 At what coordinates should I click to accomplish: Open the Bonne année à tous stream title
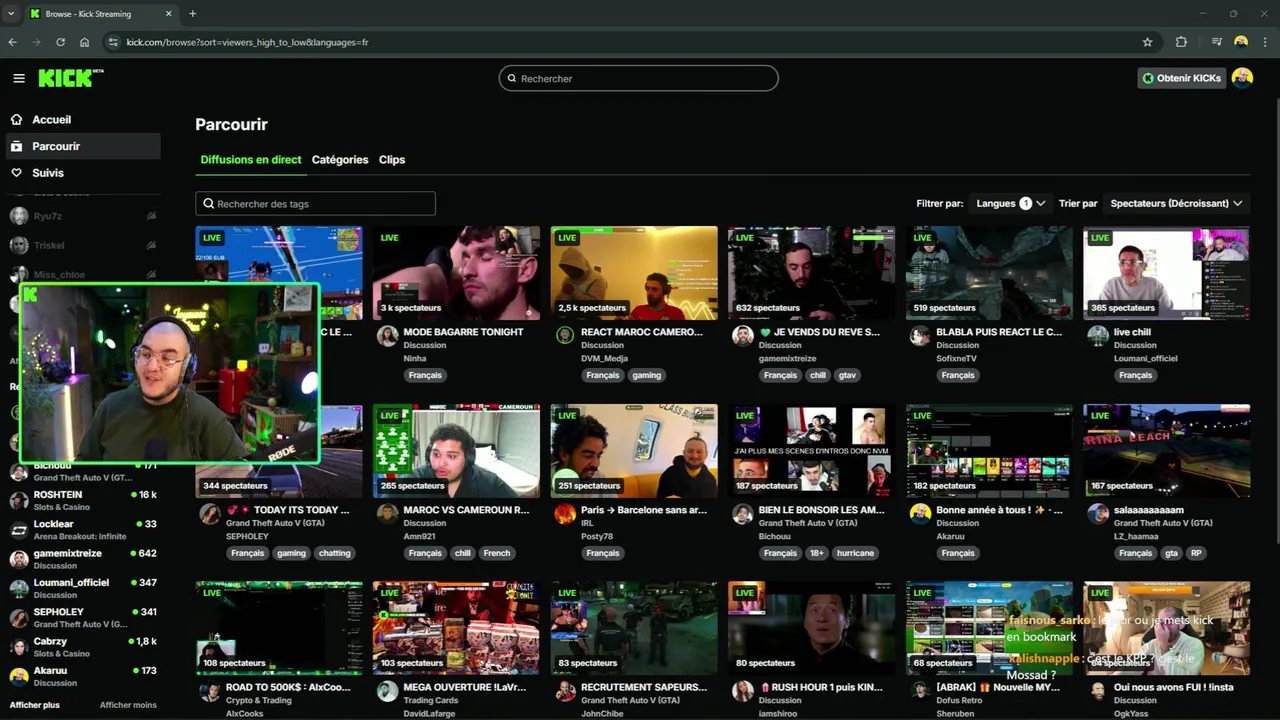click(x=999, y=510)
